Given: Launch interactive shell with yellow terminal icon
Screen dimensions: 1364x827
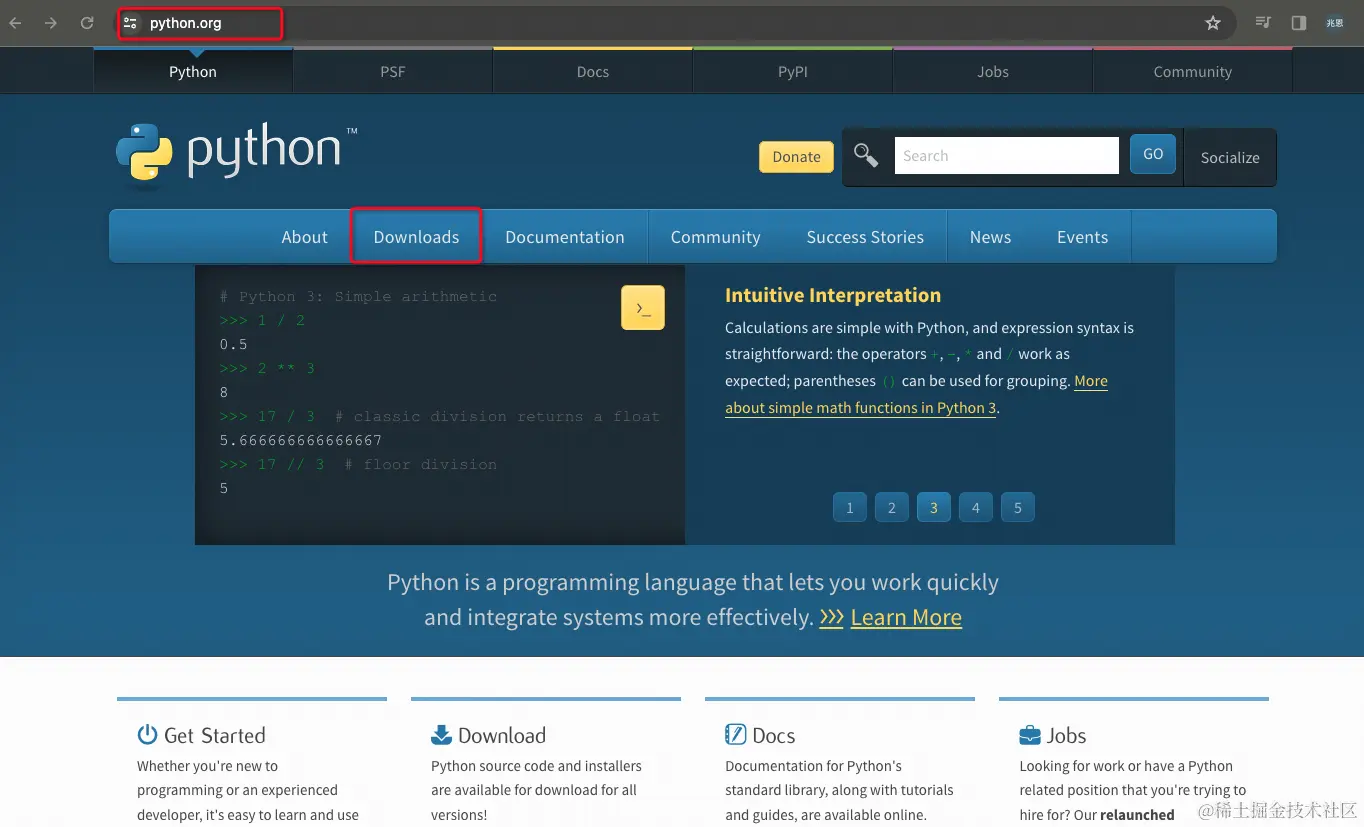Looking at the screenshot, I should coord(643,308).
